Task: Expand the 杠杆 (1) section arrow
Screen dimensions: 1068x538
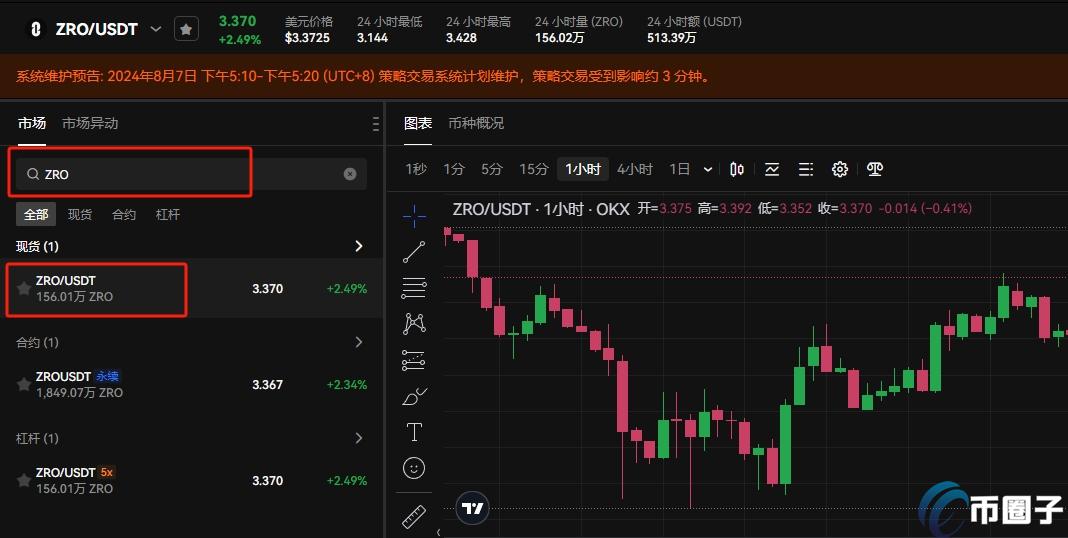Action: click(x=359, y=438)
